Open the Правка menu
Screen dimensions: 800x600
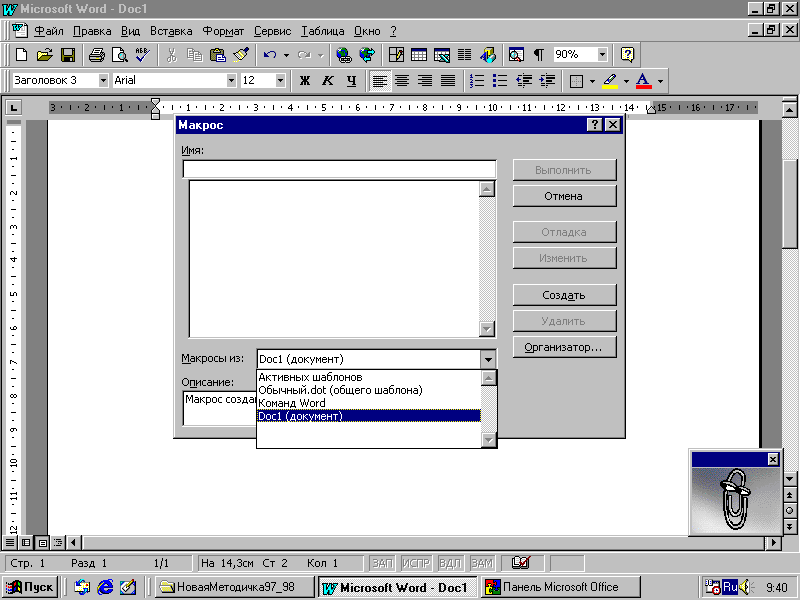(x=92, y=31)
